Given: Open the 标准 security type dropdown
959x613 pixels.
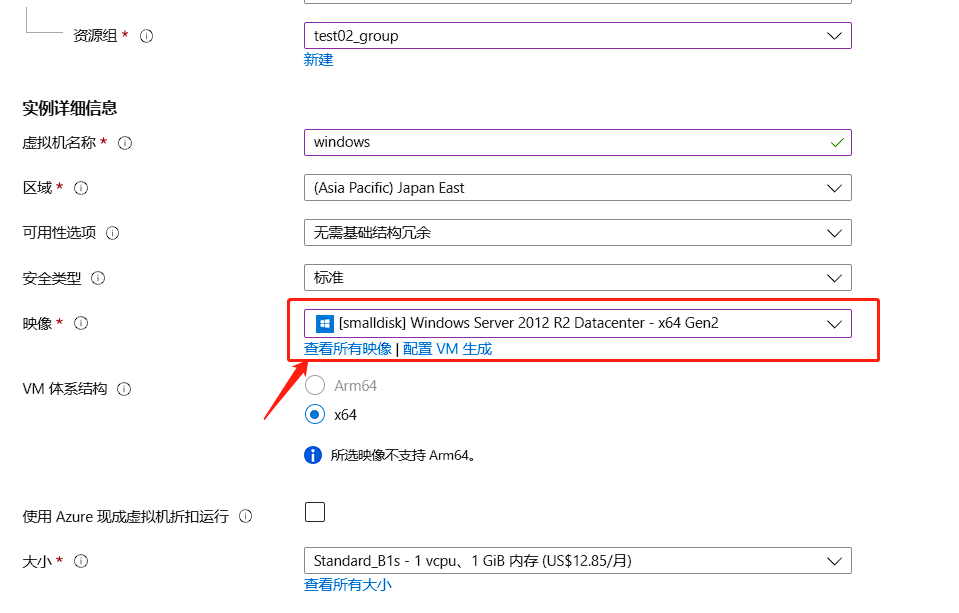Looking at the screenshot, I should tap(577, 278).
